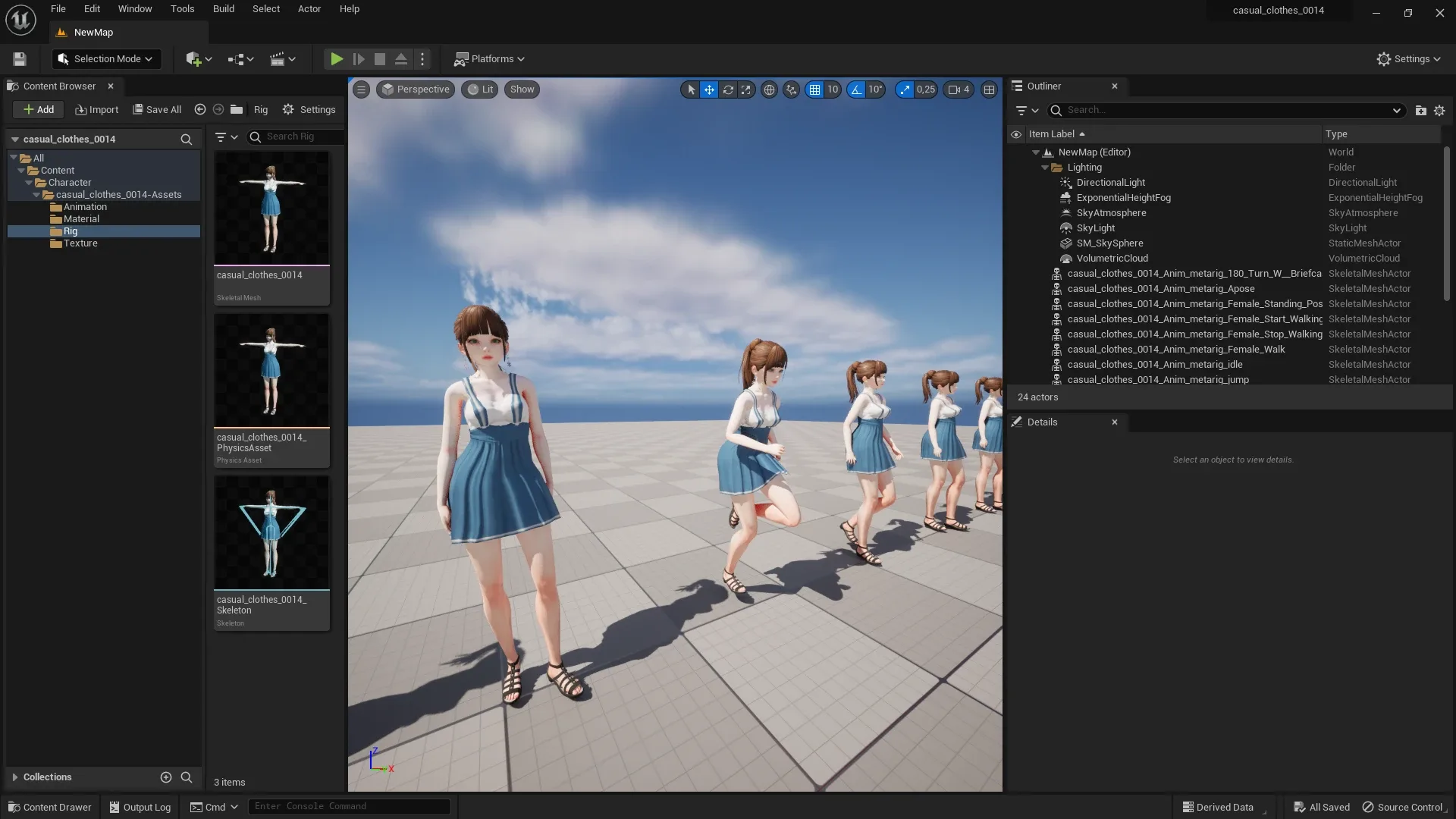Screen dimensions: 1456x819
Task: Open the camera speed control in the viewport
Action: 958,89
